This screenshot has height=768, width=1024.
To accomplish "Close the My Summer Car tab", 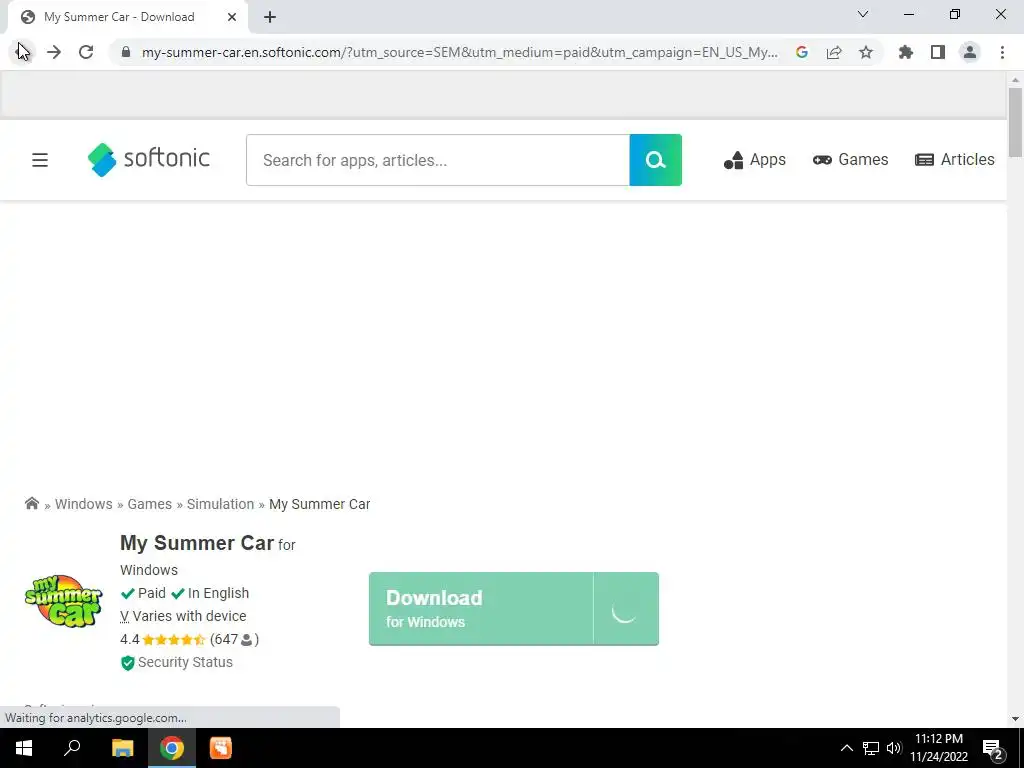I will coord(232,17).
